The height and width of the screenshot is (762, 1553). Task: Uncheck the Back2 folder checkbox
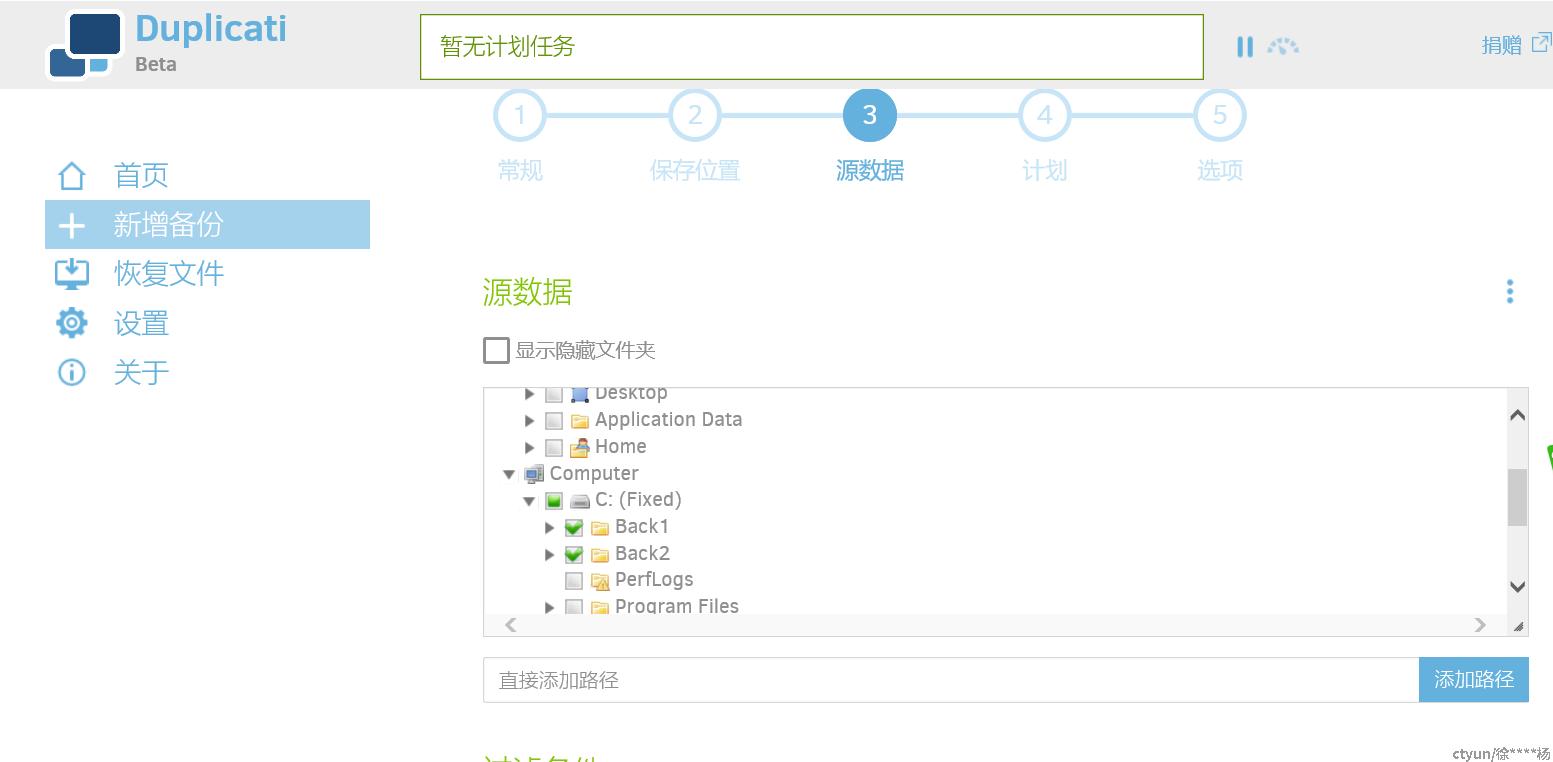(x=574, y=555)
